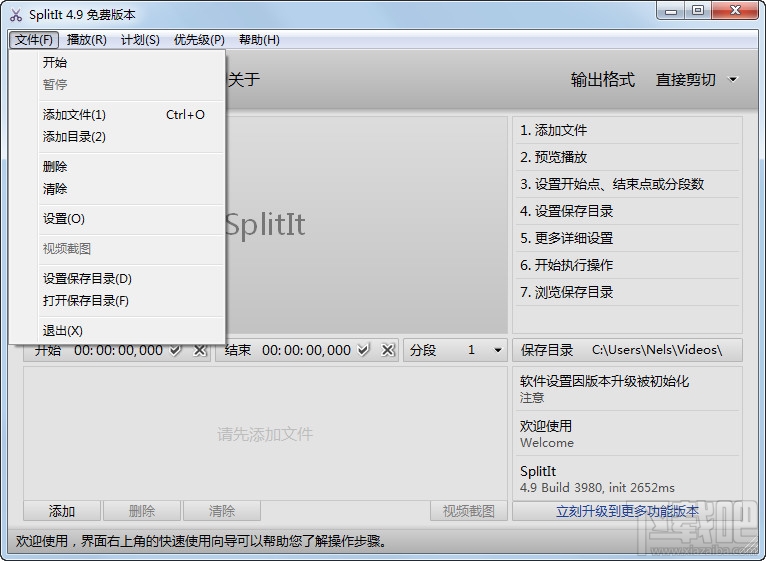
Task: Clear start time with its X icon
Action: (x=200, y=350)
